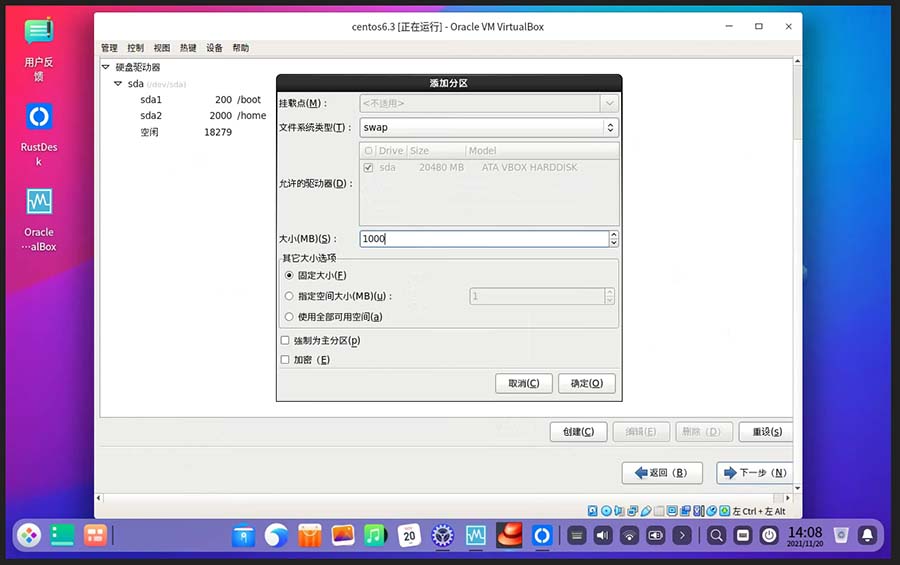Open the 挂载点 combo box arrow
The width and height of the screenshot is (900, 565).
[610, 103]
